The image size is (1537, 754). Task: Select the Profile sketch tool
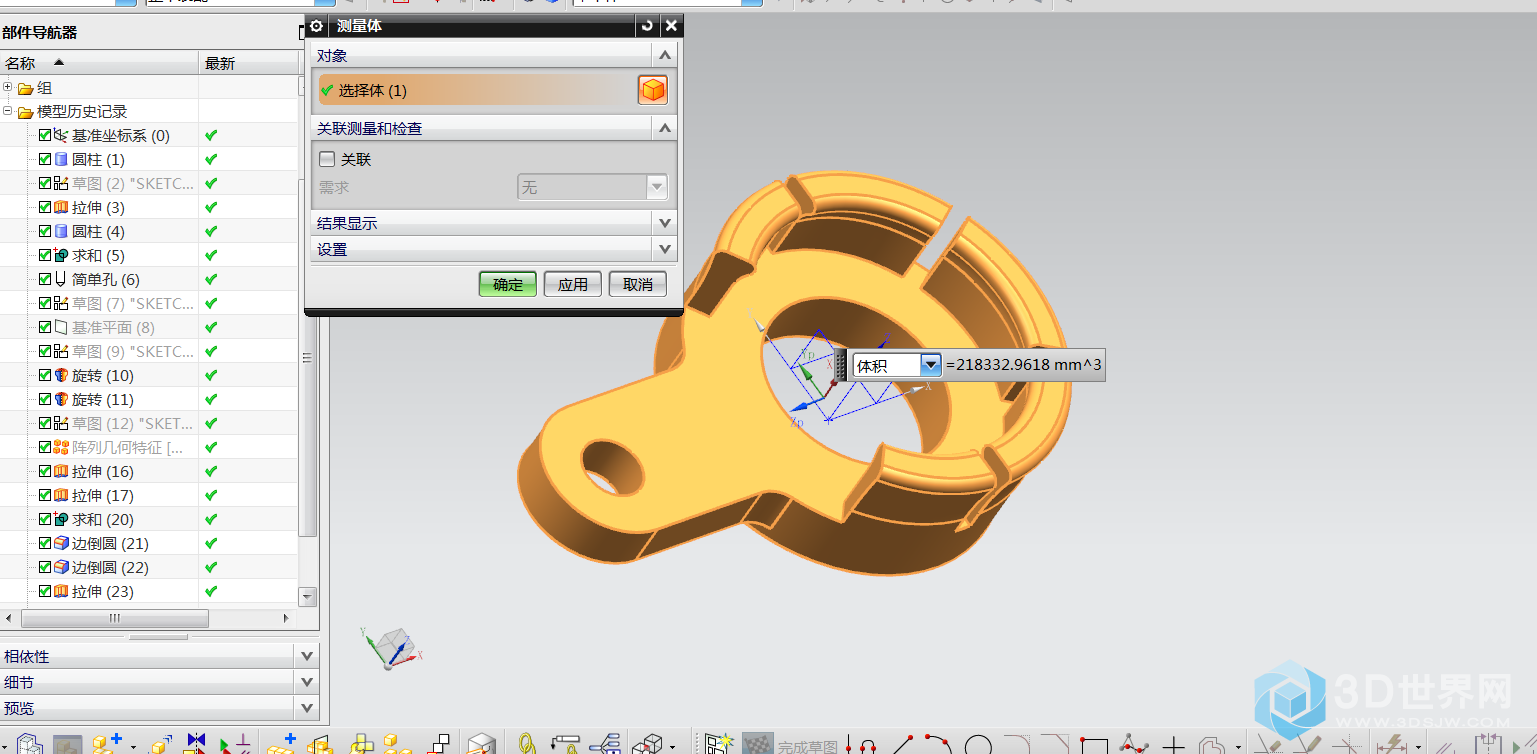(x=861, y=745)
